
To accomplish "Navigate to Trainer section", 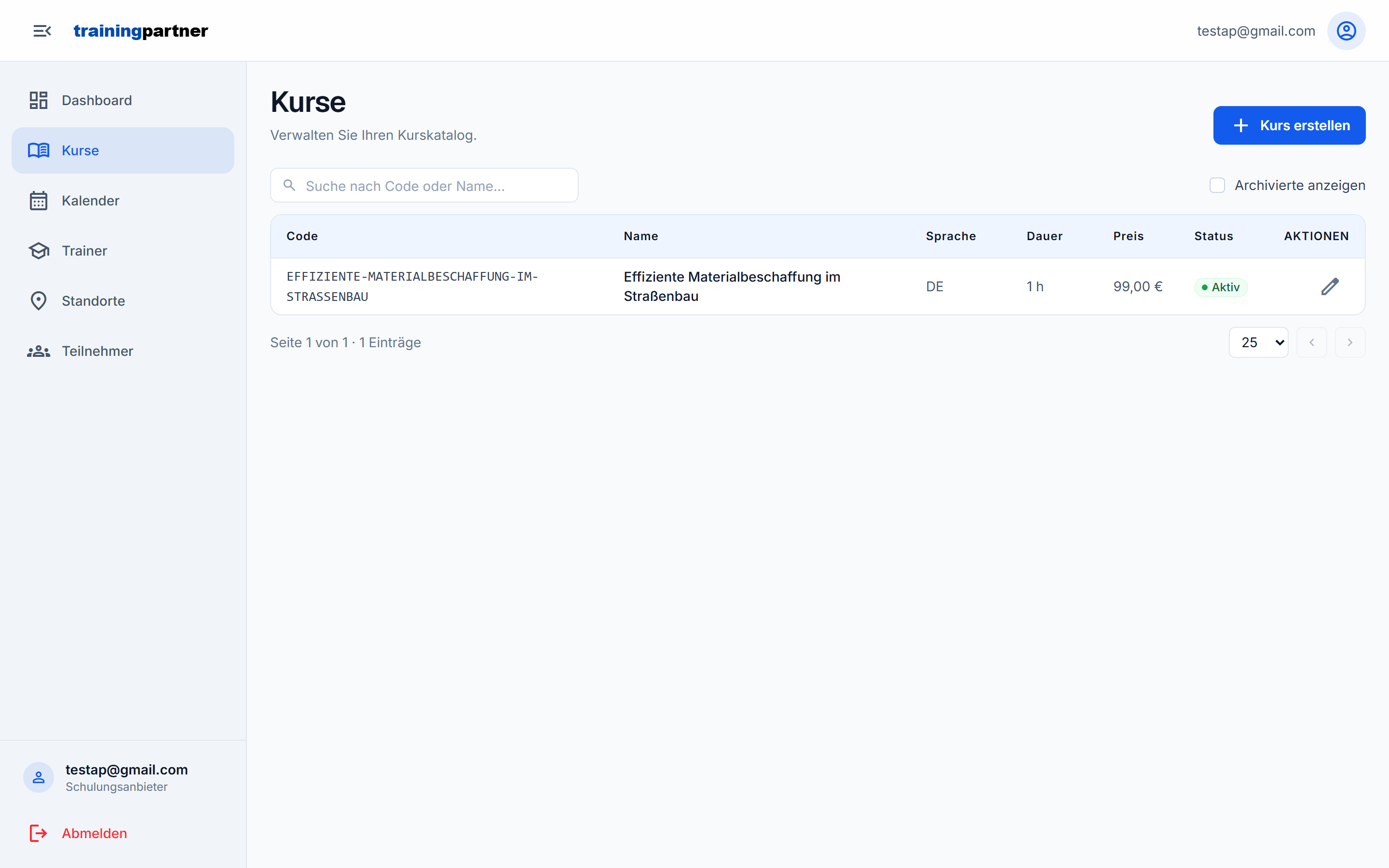I will [123, 251].
